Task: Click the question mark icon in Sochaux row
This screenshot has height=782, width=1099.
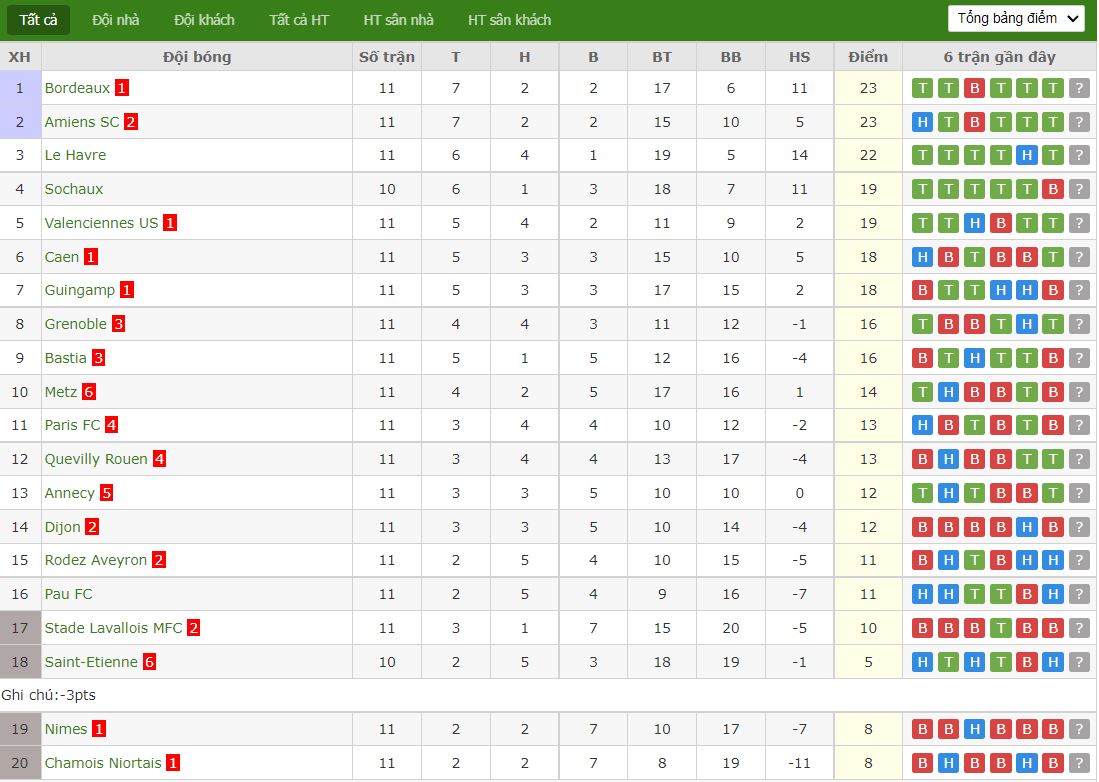Action: pos(1079,189)
